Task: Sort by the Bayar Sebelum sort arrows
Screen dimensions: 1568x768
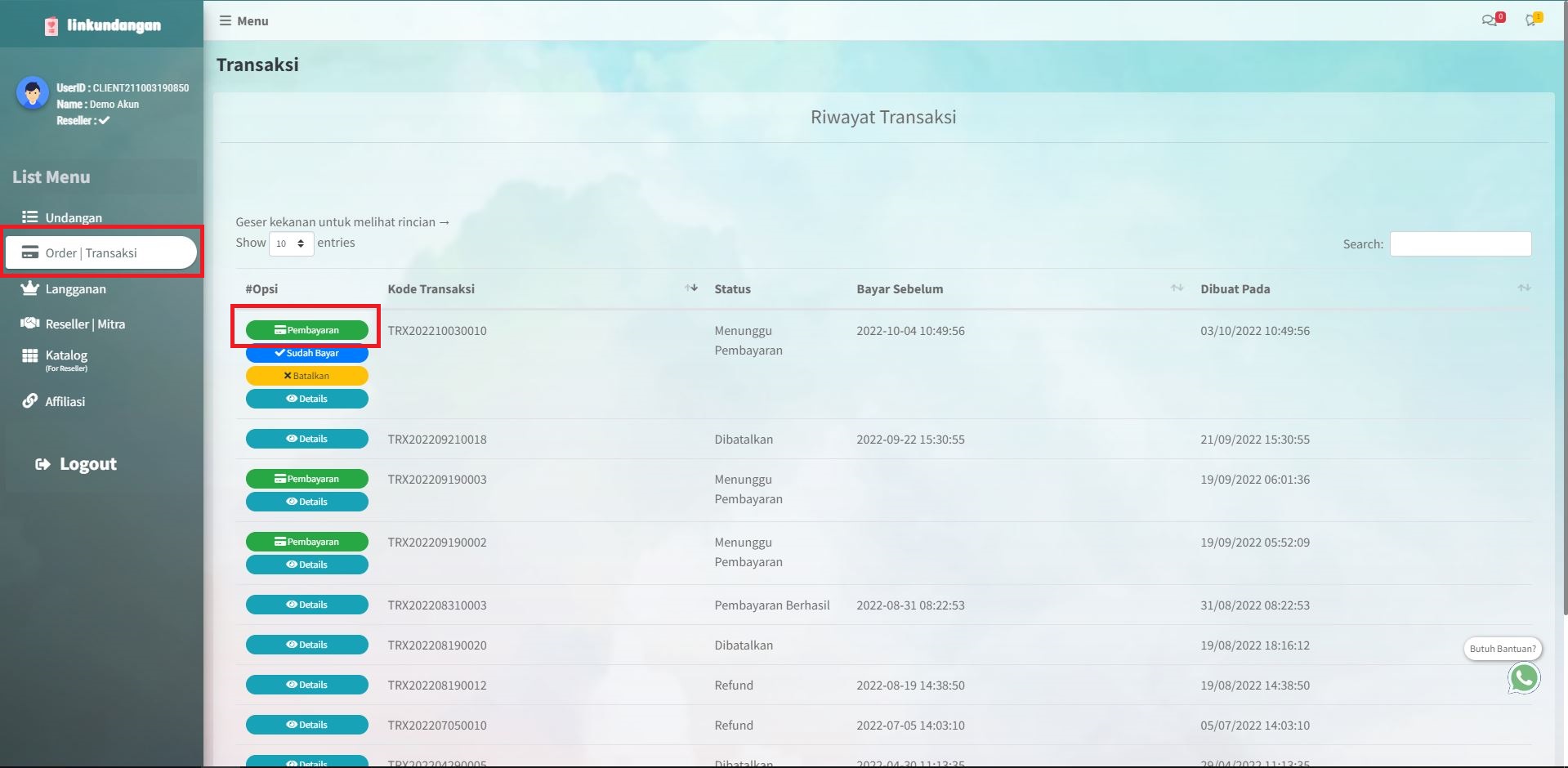Action: (x=1177, y=288)
